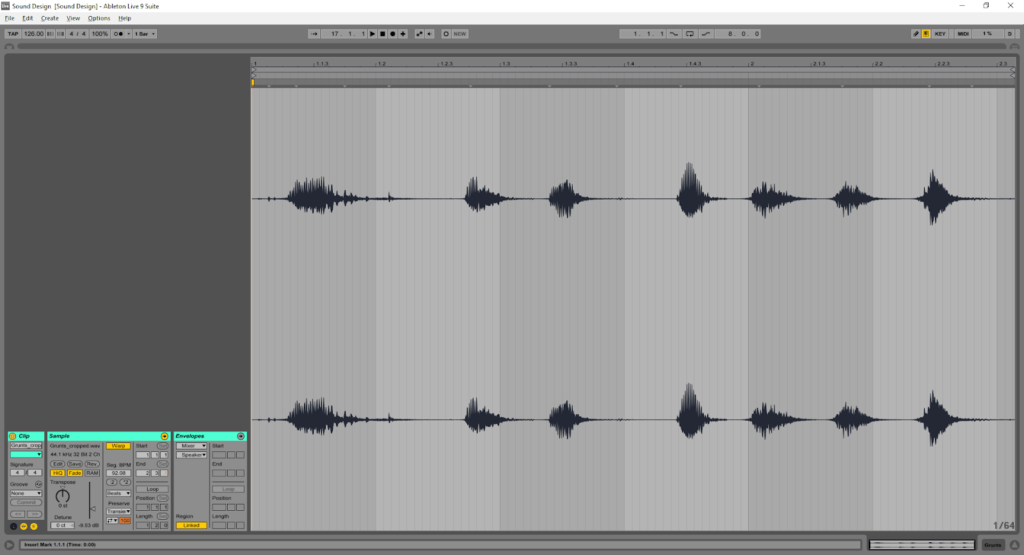This screenshot has width=1024, height=555.
Task: Click the Rev. reverse sample button
Action: (92, 464)
